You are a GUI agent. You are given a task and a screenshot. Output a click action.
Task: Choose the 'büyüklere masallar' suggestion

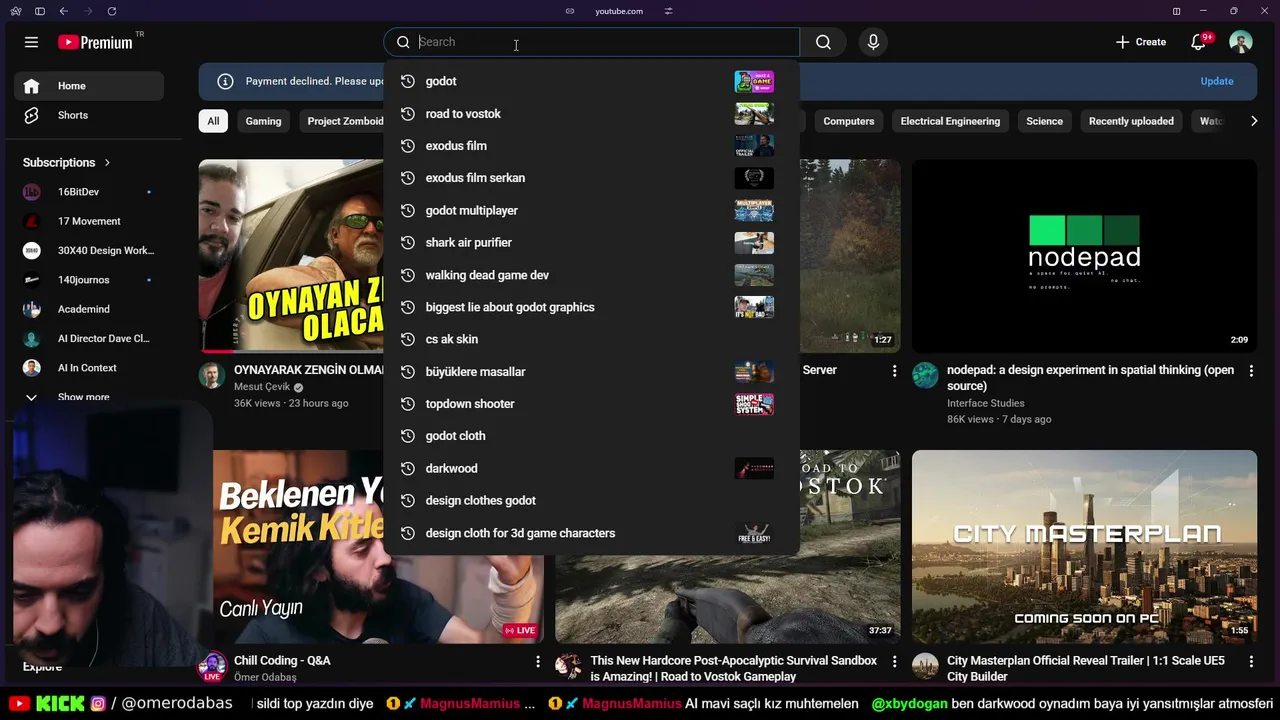pyautogui.click(x=591, y=372)
